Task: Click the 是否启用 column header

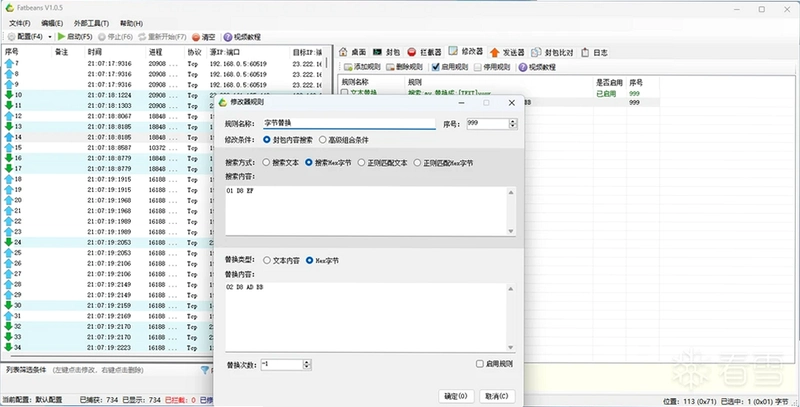Action: pos(610,82)
